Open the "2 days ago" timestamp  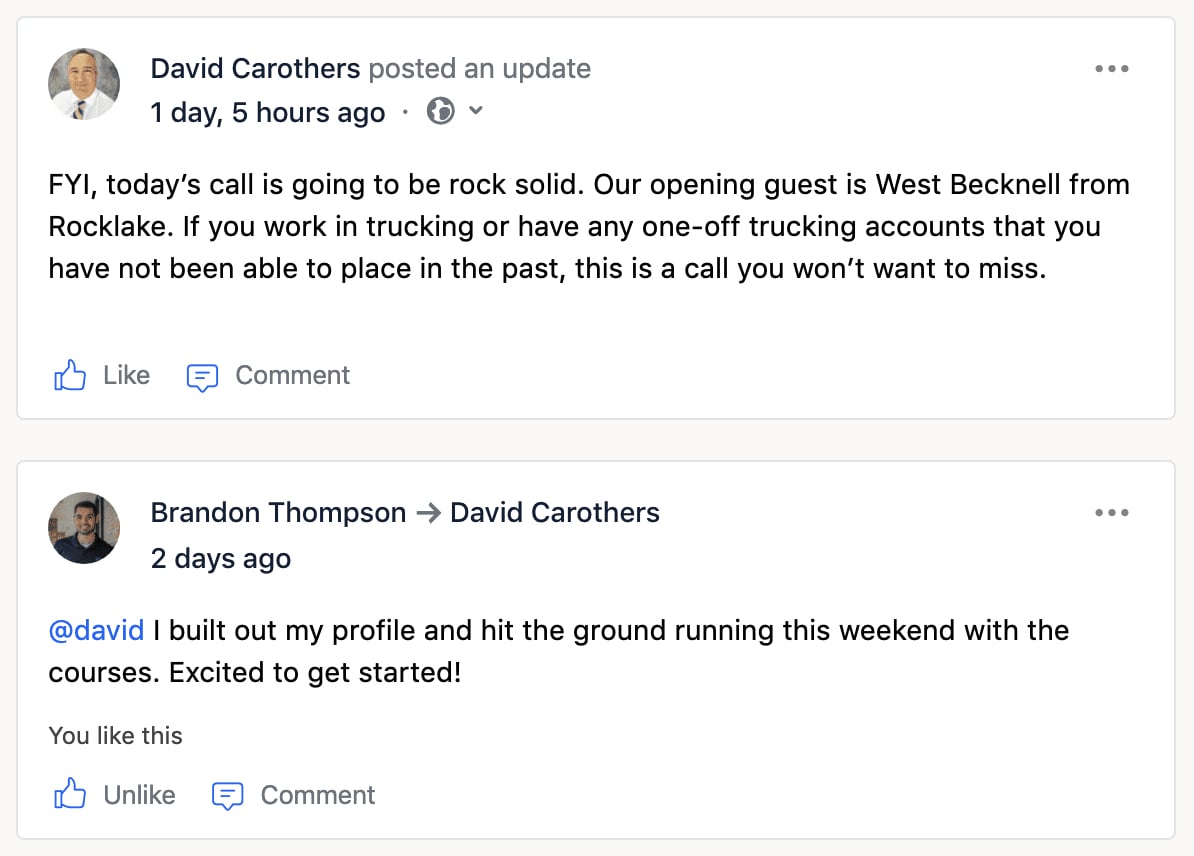pyautogui.click(x=220, y=558)
